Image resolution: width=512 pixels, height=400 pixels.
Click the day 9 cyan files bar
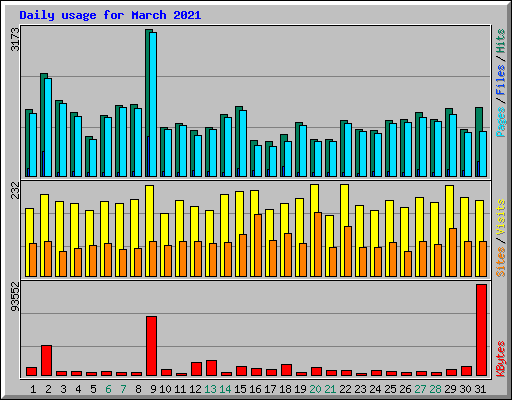(x=153, y=104)
